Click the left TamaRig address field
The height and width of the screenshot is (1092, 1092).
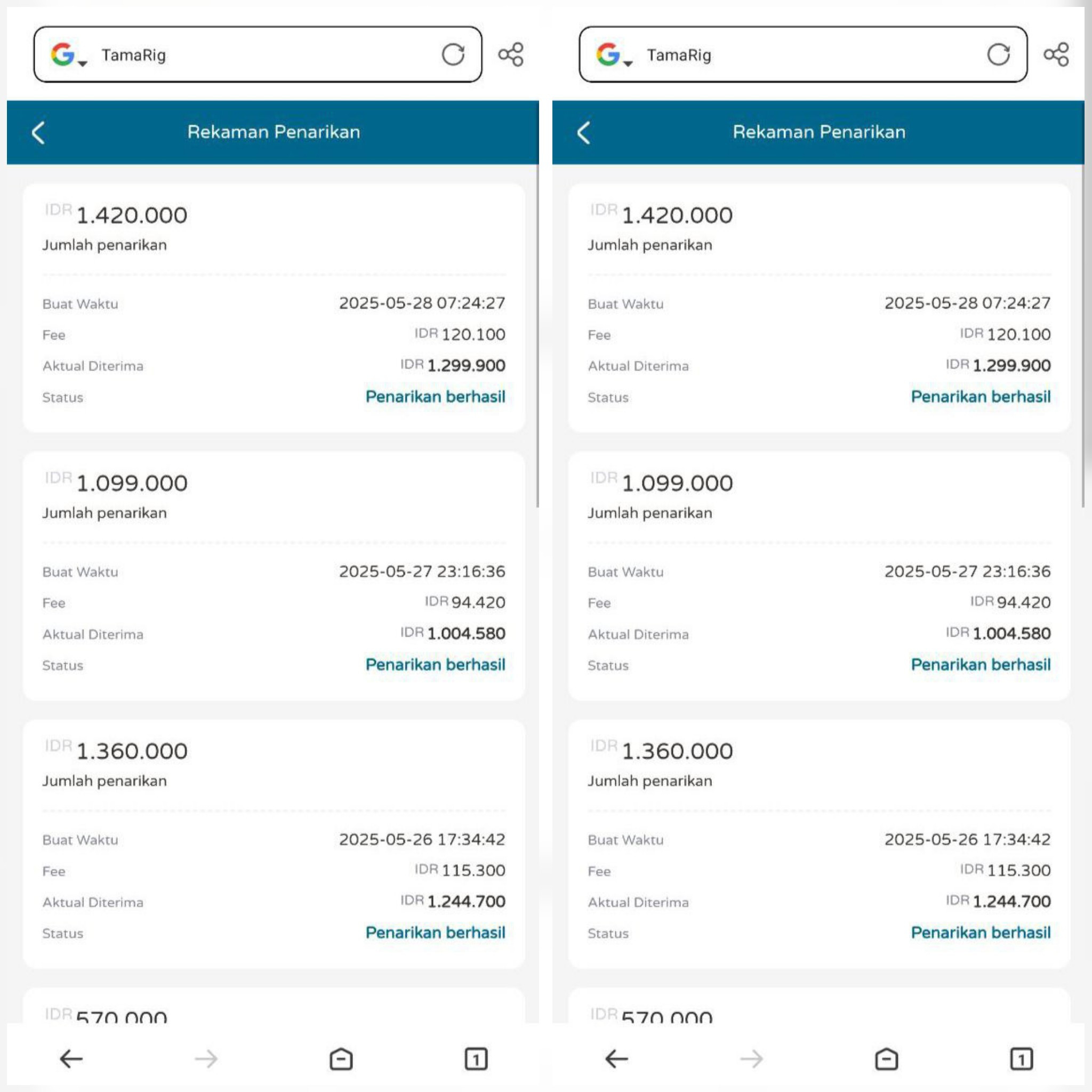(x=258, y=54)
